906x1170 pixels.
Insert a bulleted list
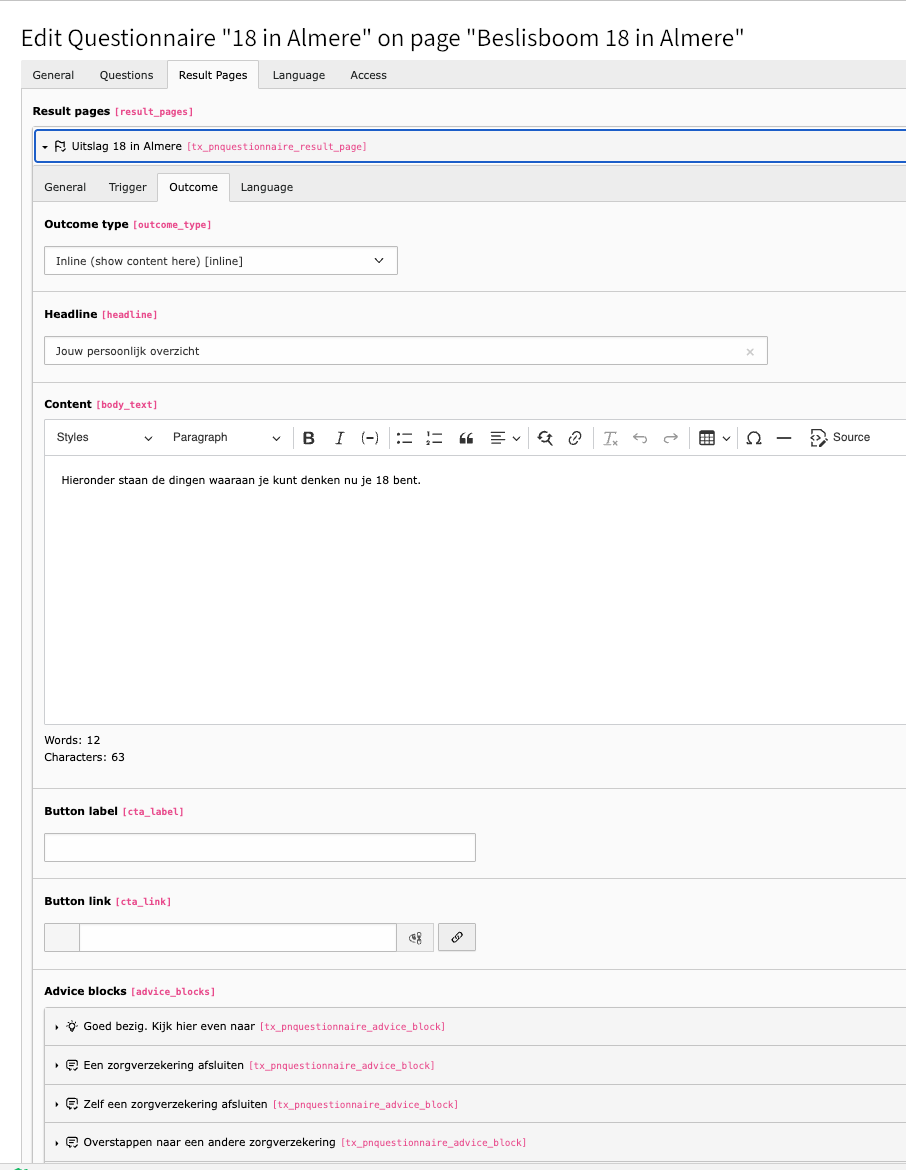tap(404, 438)
